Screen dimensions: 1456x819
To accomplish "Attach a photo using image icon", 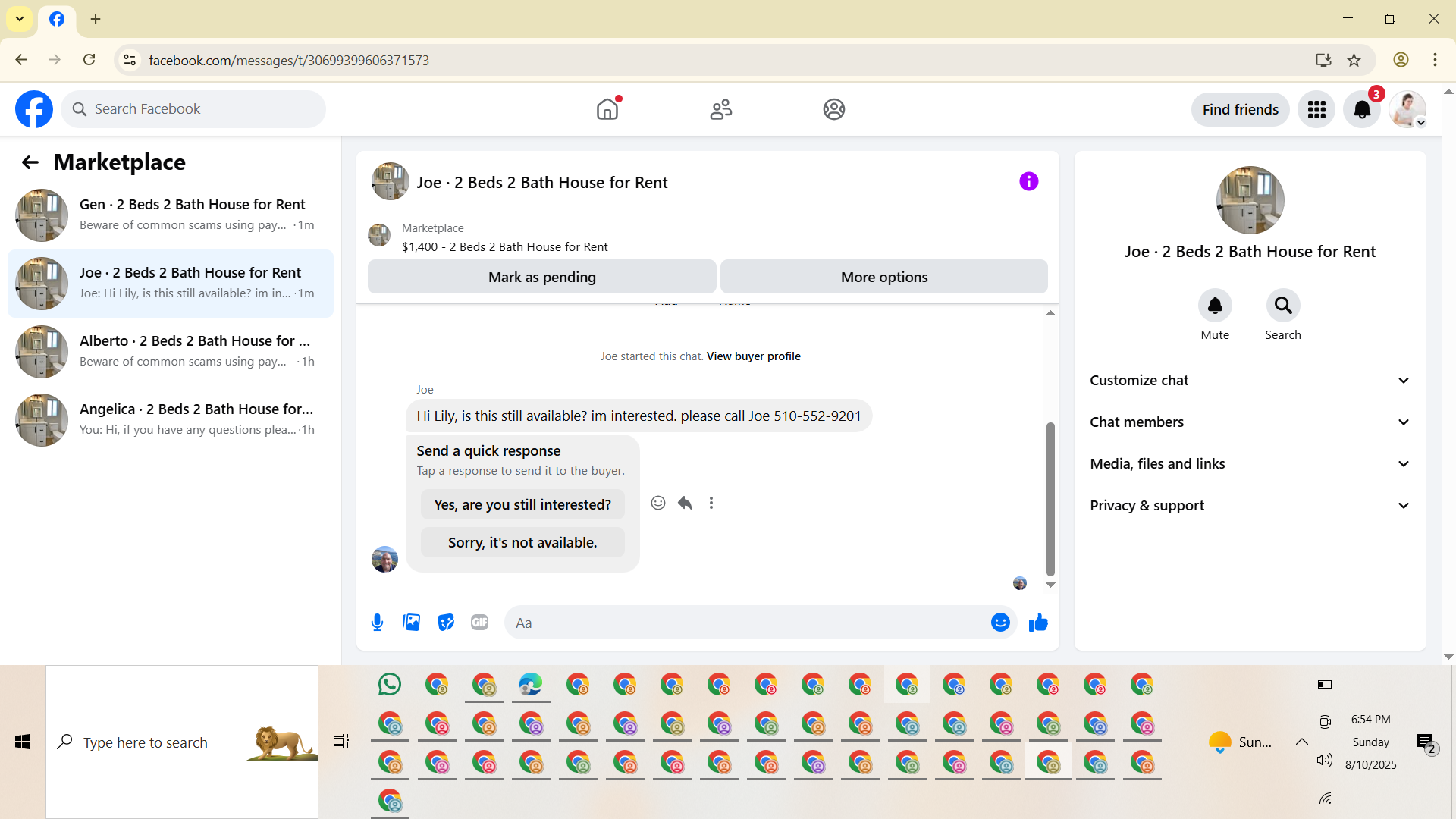I will 411,623.
